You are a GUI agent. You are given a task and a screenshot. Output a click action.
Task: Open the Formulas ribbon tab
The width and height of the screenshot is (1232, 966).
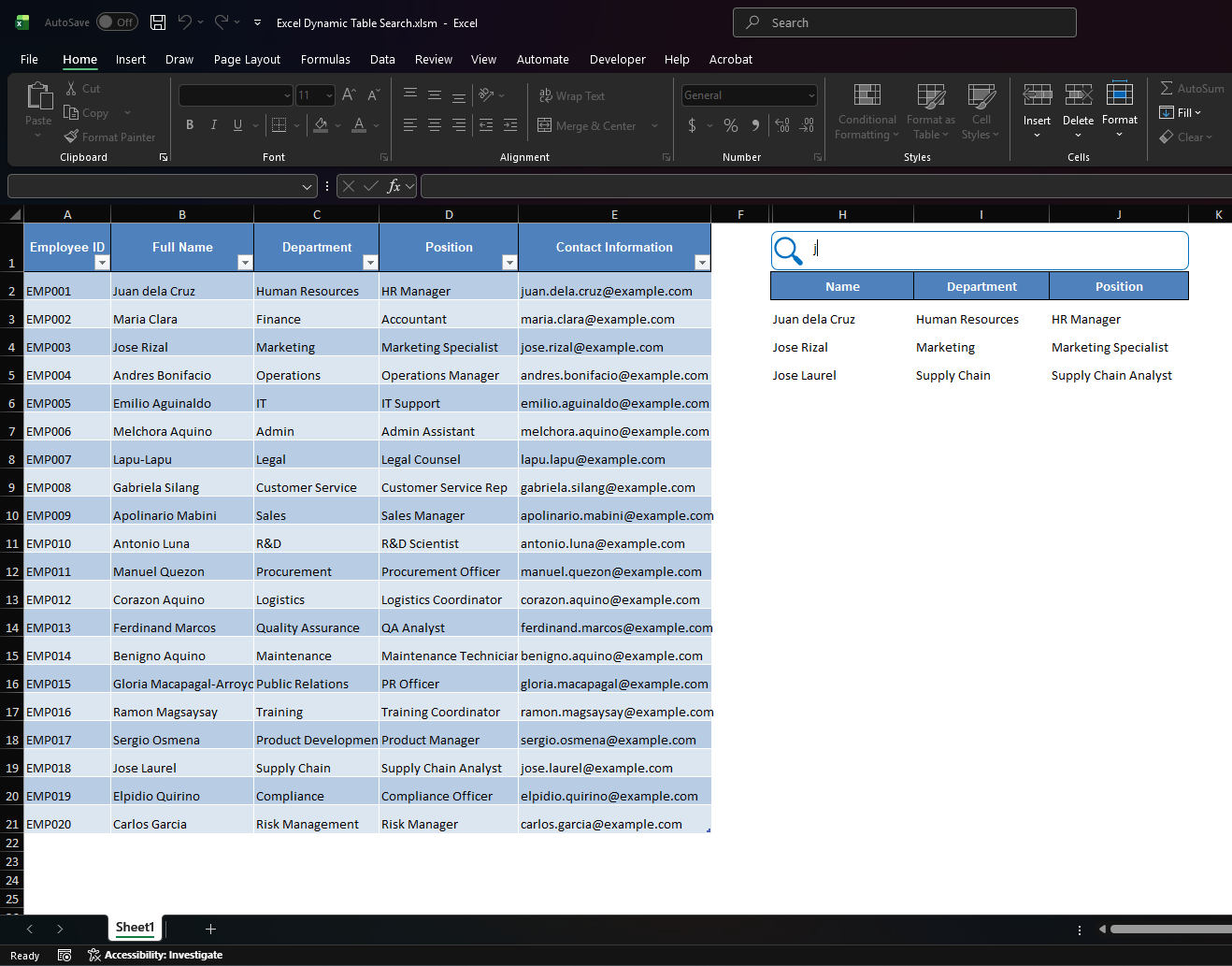[325, 59]
